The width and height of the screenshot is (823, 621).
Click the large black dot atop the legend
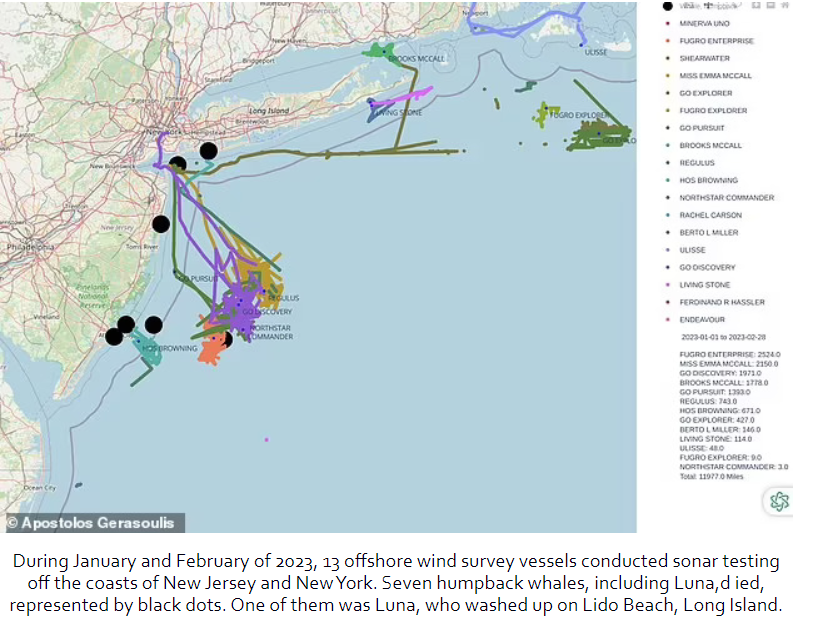point(667,6)
